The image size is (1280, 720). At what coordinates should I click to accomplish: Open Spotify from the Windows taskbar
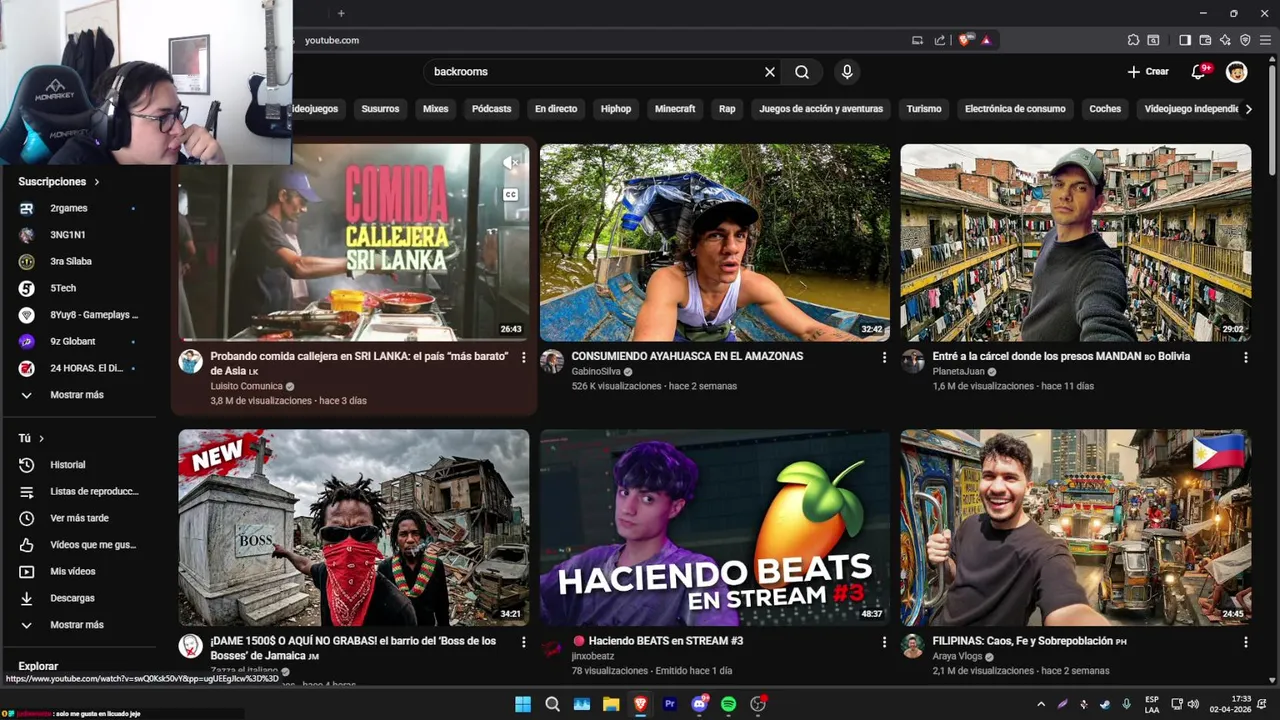click(x=729, y=704)
